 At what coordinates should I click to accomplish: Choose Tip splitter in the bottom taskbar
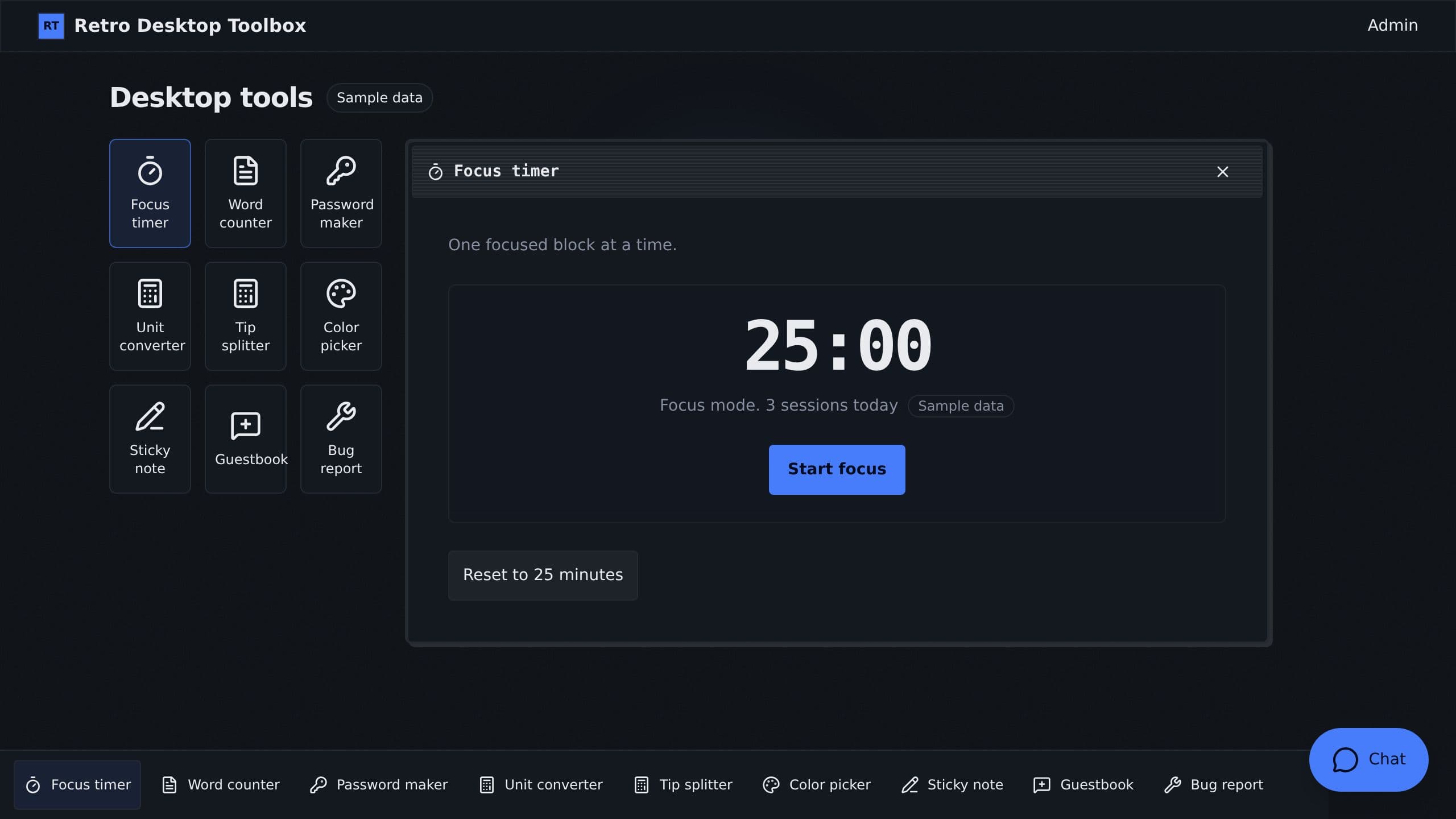pyautogui.click(x=683, y=785)
